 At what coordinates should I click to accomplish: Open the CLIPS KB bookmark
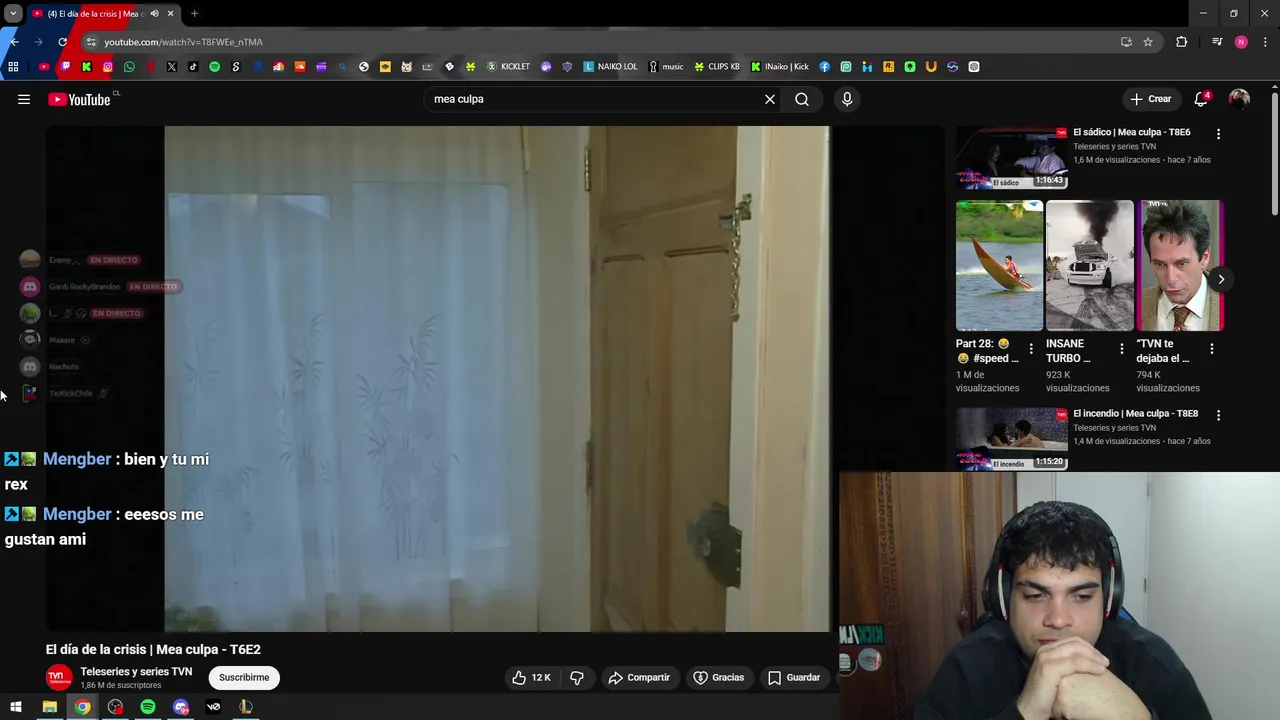(x=717, y=67)
